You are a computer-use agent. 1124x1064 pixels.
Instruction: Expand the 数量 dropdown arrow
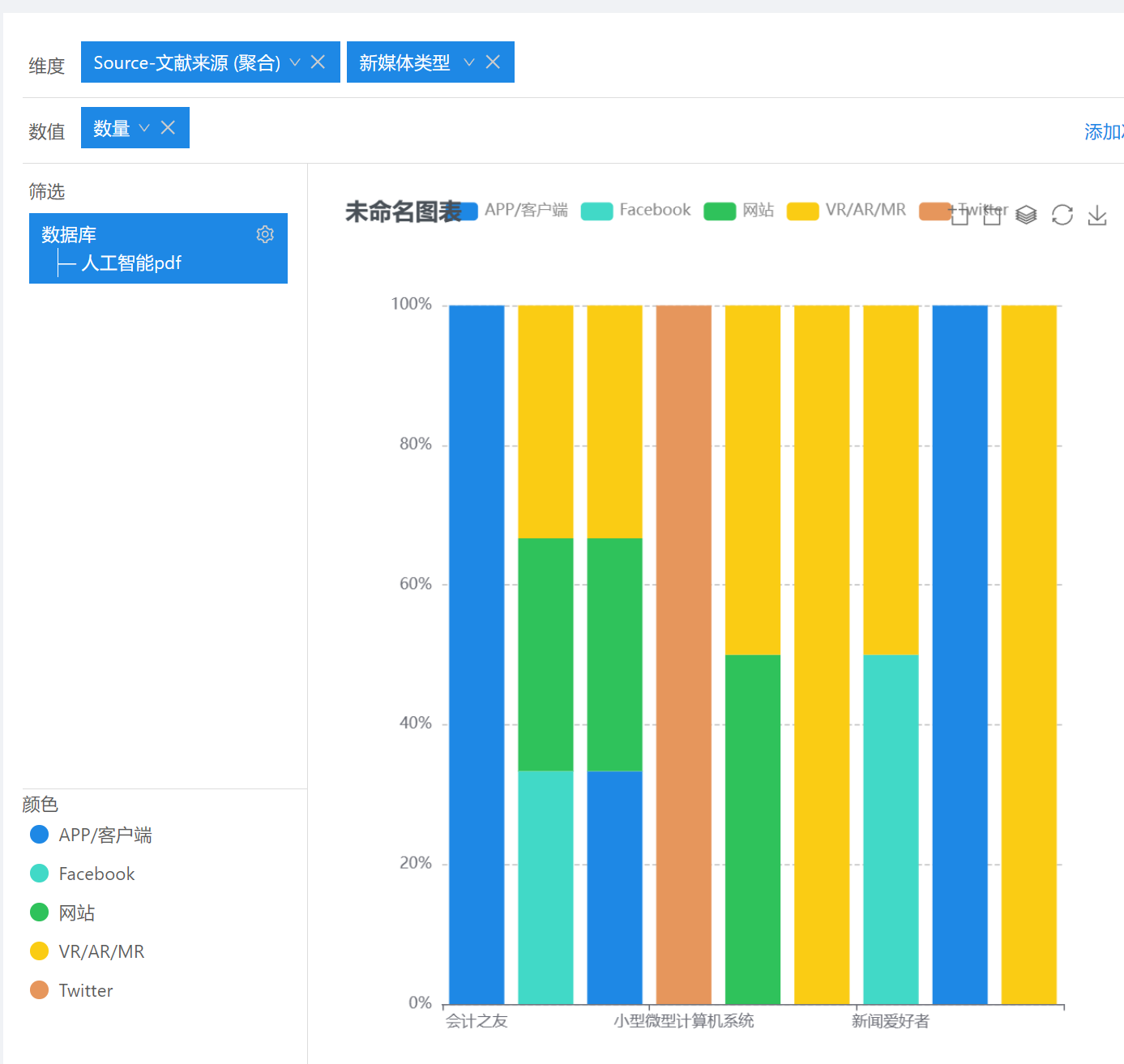144,128
